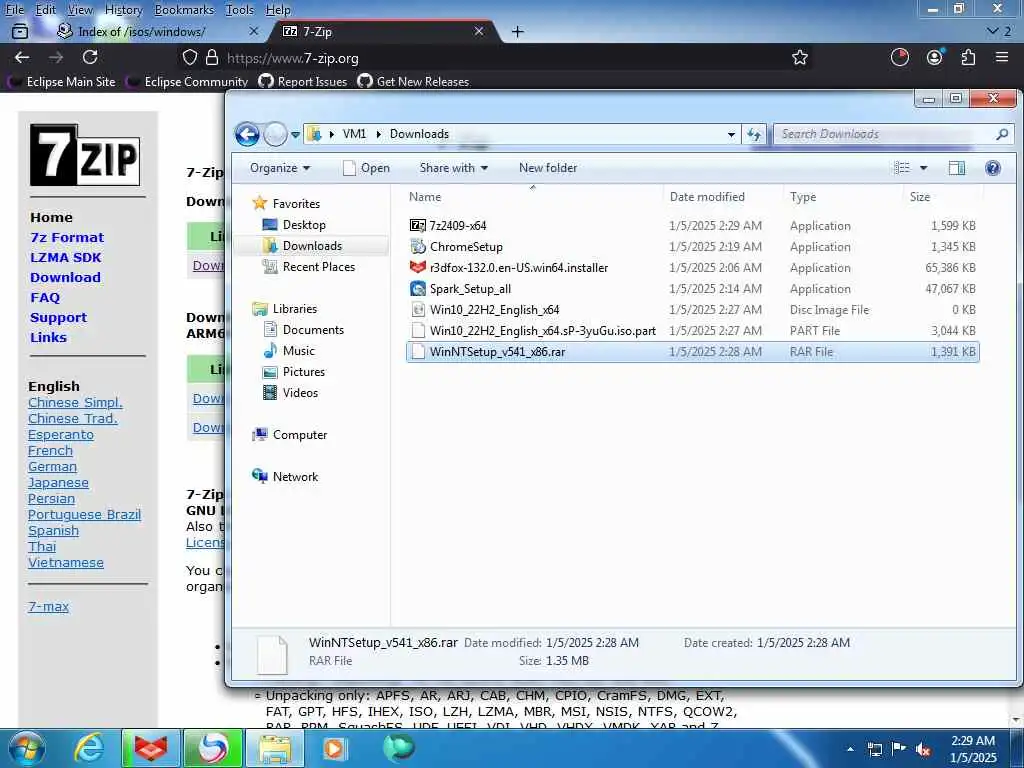
Task: Open the Download link in 7-Zip sidebar
Action: coord(65,278)
